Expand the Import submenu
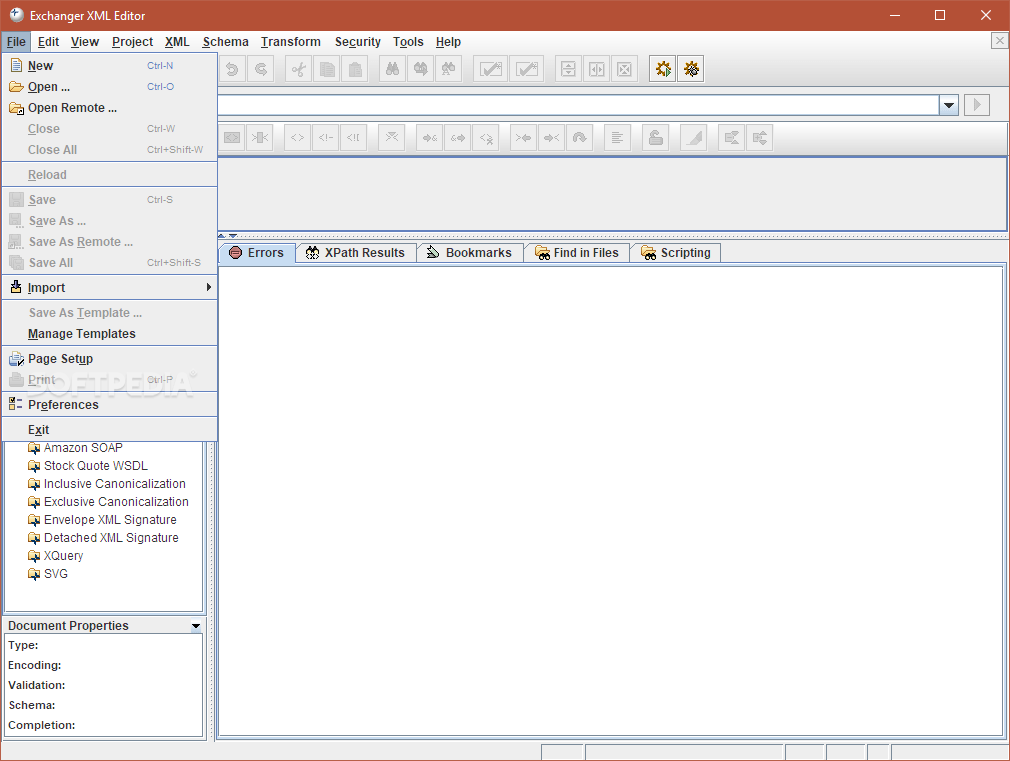Viewport: 1010px width, 761px height. pos(110,287)
